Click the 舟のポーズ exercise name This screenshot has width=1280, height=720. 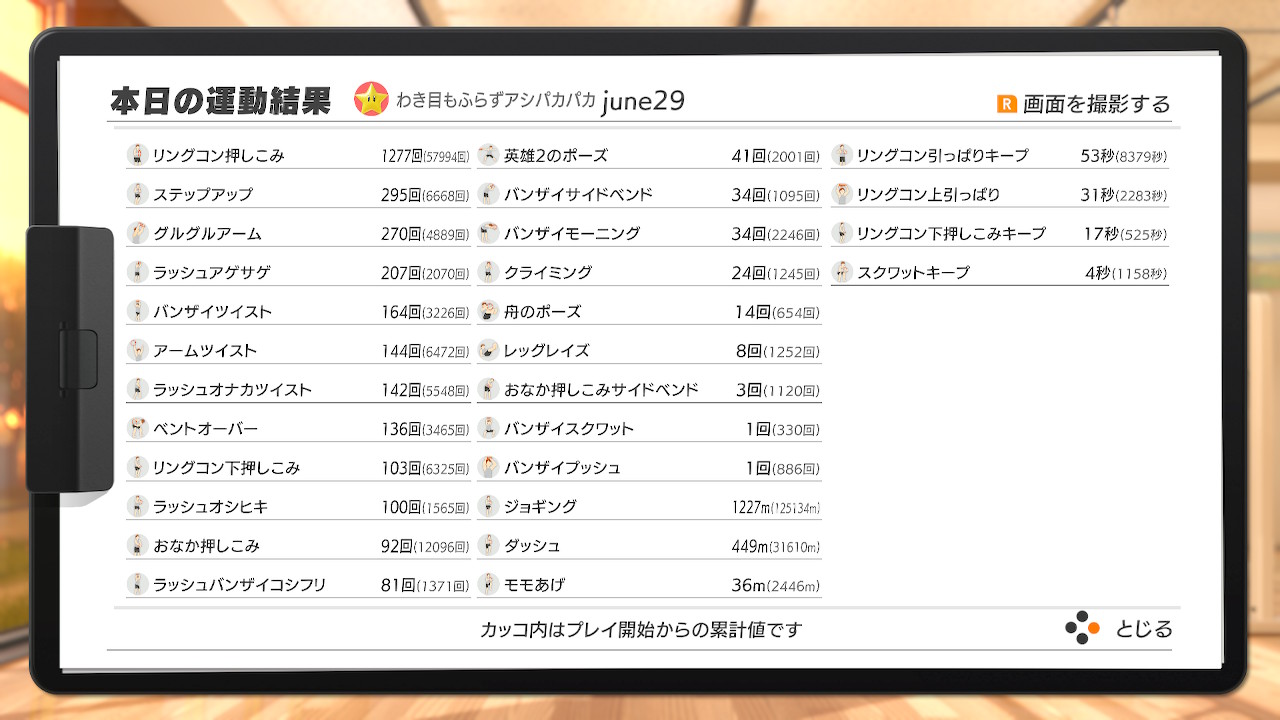[543, 312]
